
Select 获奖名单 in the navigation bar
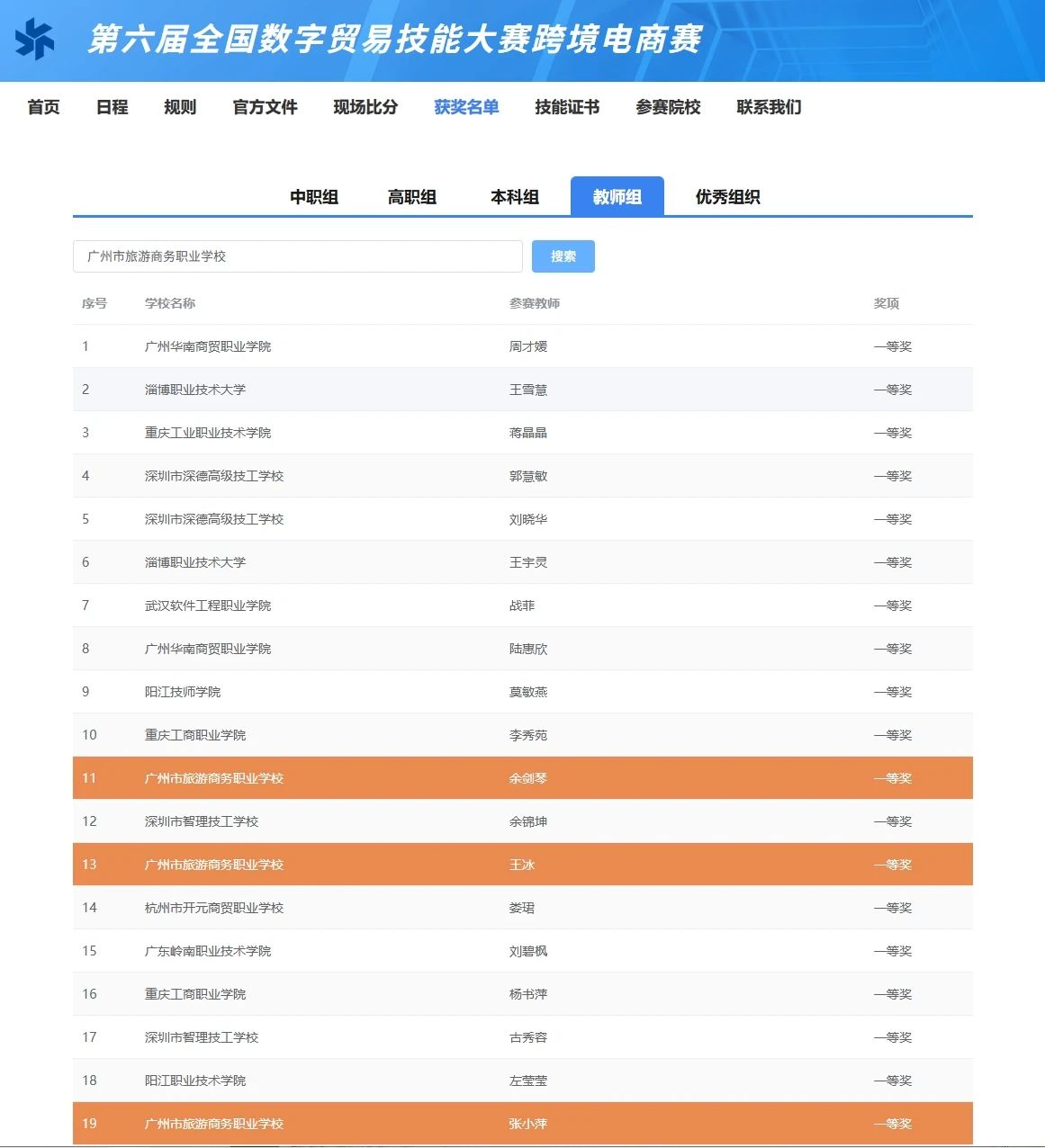pos(466,107)
